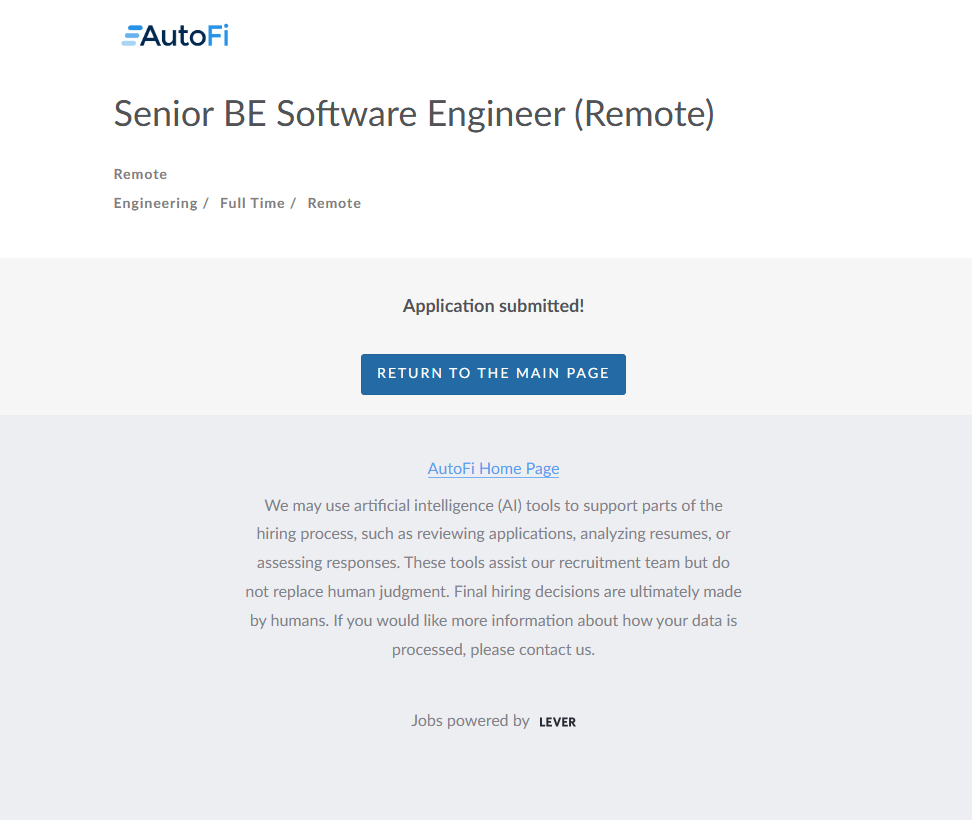Click the Engineering department label

(x=155, y=203)
